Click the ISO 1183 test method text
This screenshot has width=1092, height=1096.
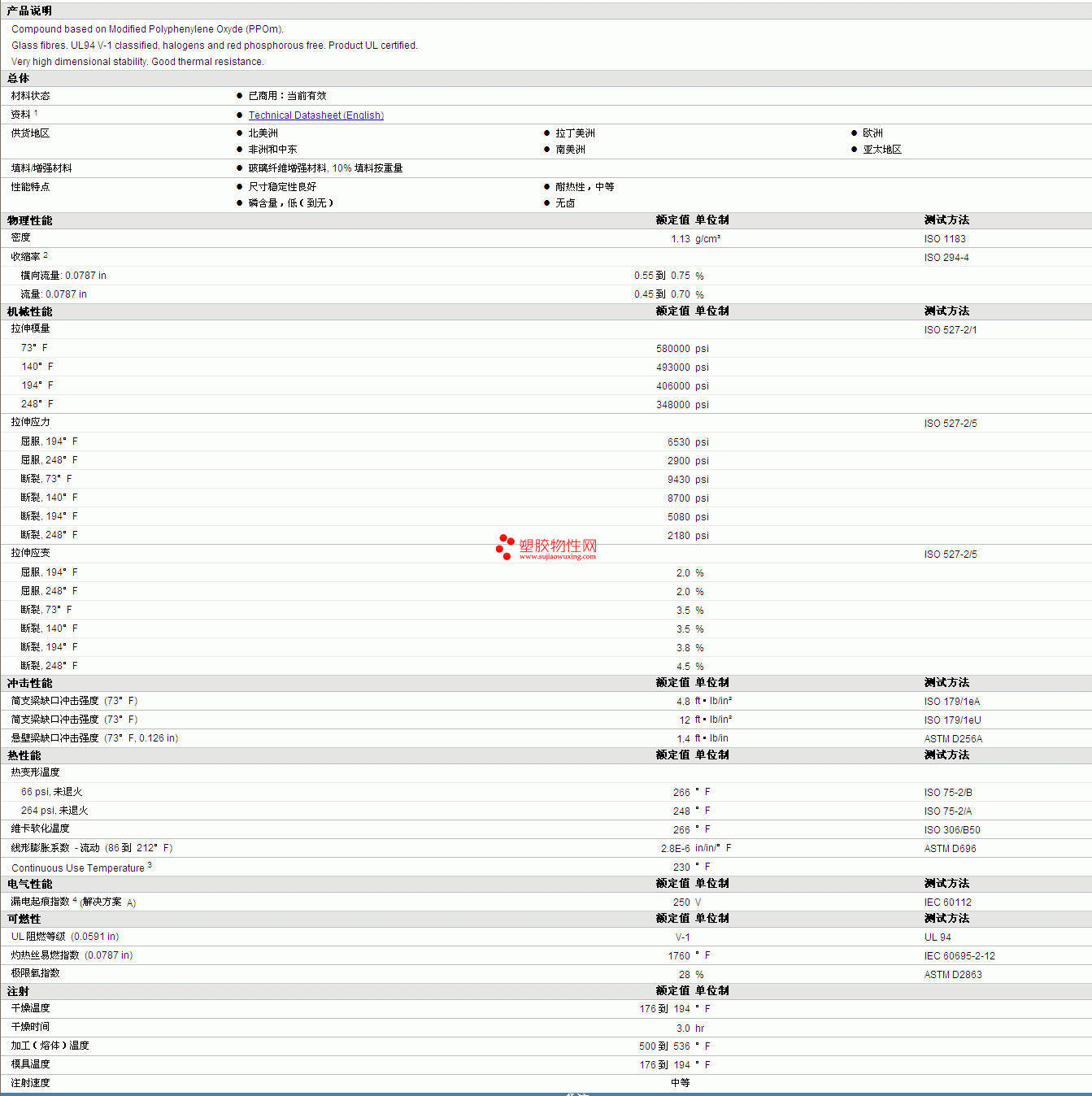[945, 239]
